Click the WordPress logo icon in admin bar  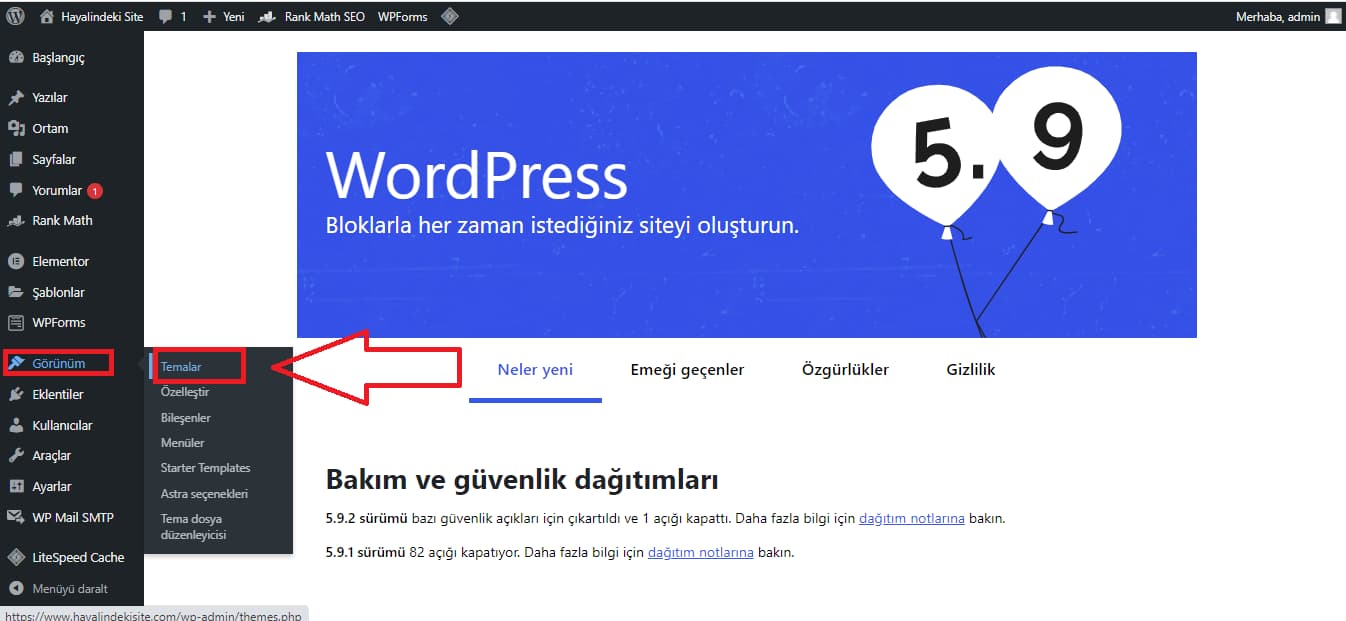(16, 16)
